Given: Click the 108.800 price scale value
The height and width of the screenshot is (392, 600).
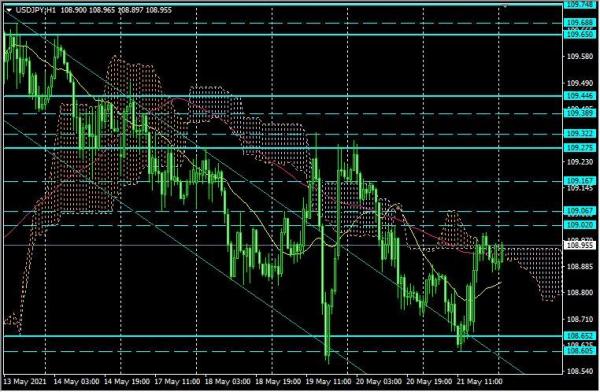Looking at the screenshot, I should tap(580, 293).
